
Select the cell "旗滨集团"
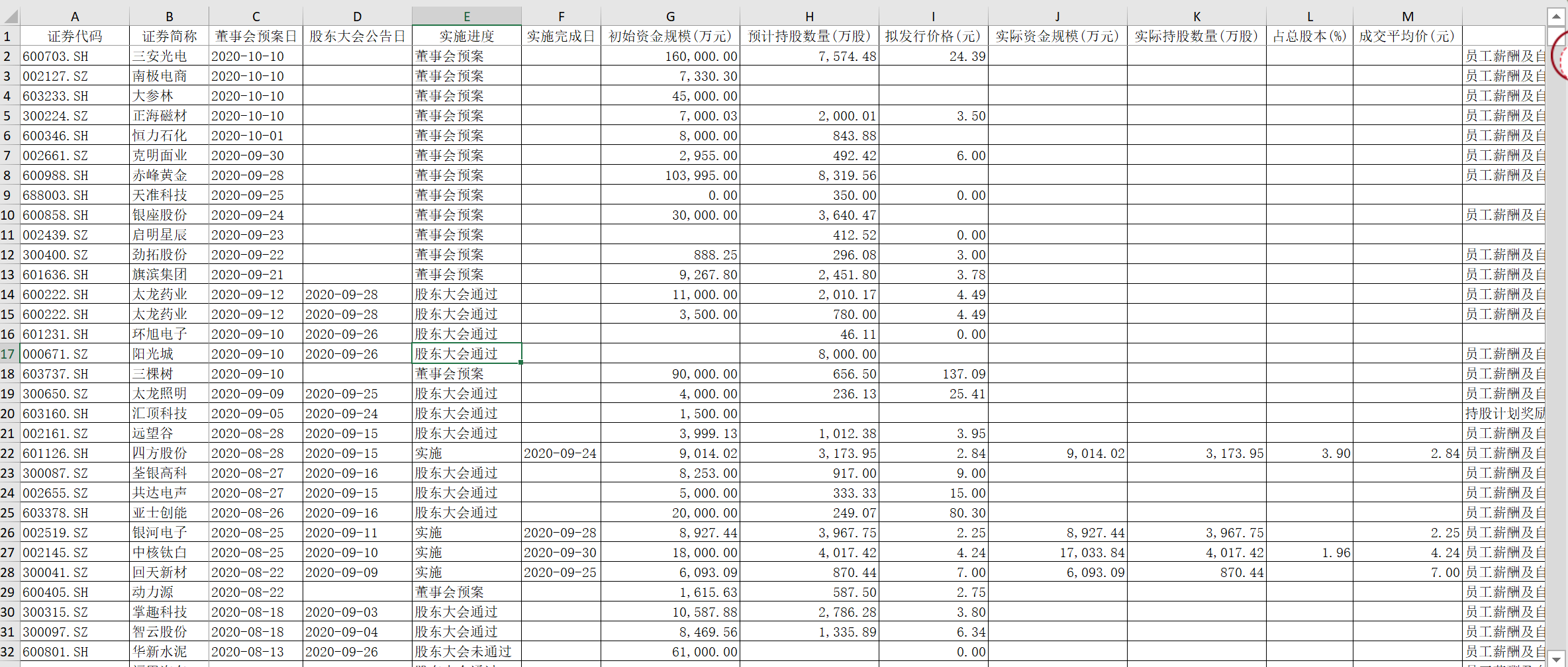pos(170,274)
